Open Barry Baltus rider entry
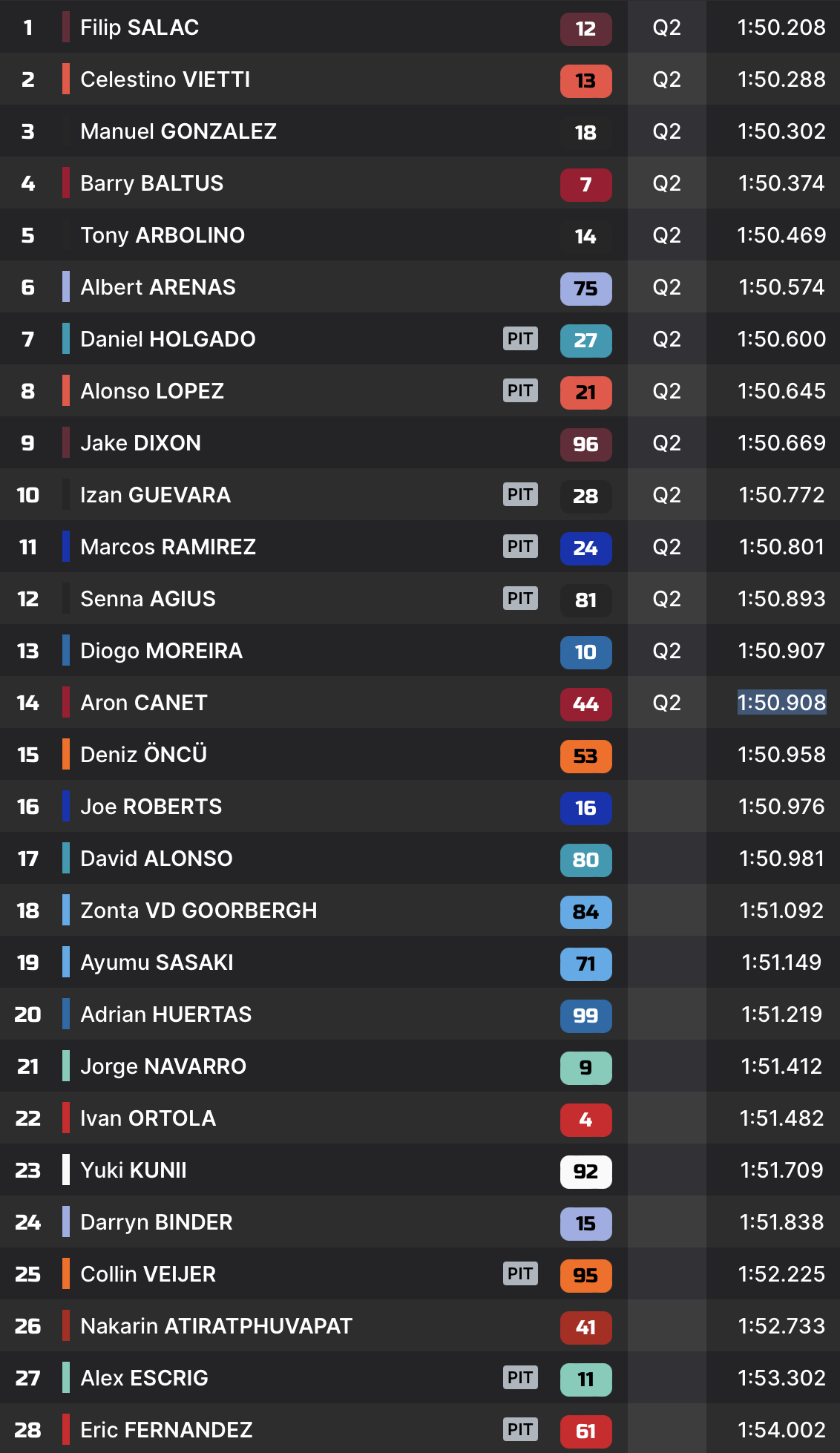 (x=151, y=183)
